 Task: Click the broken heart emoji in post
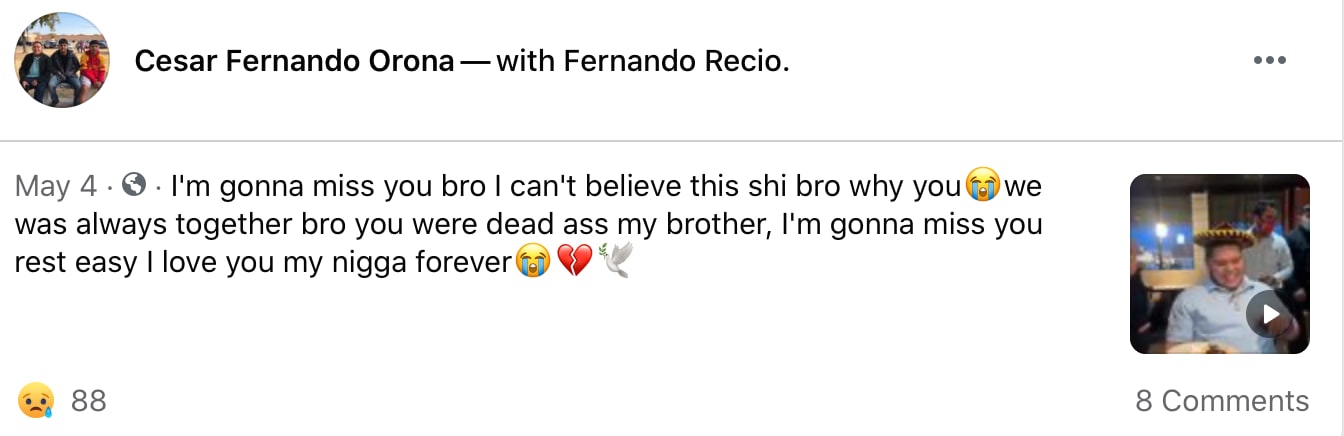[x=574, y=264]
